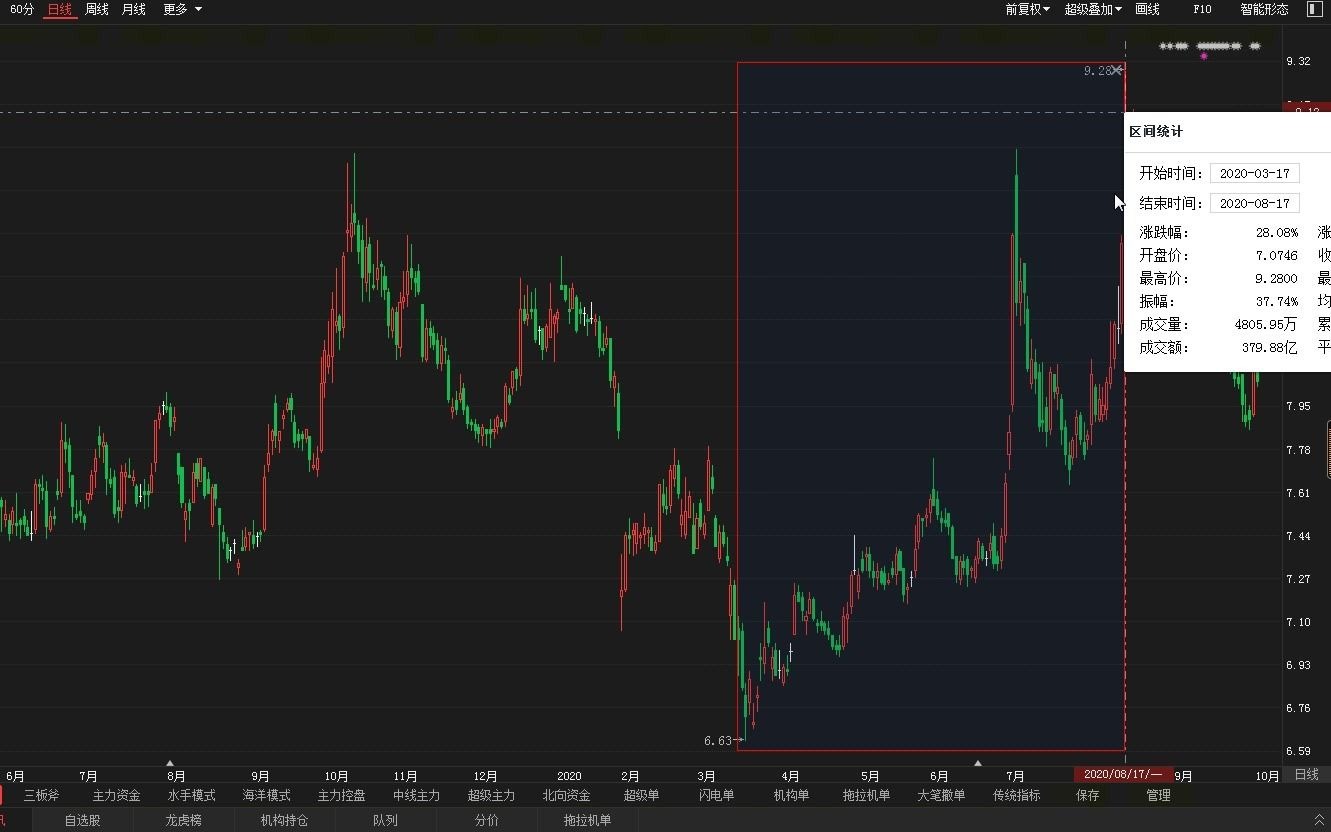Select the 主力资金 indicator tab
The width and height of the screenshot is (1331, 832).
click(116, 795)
